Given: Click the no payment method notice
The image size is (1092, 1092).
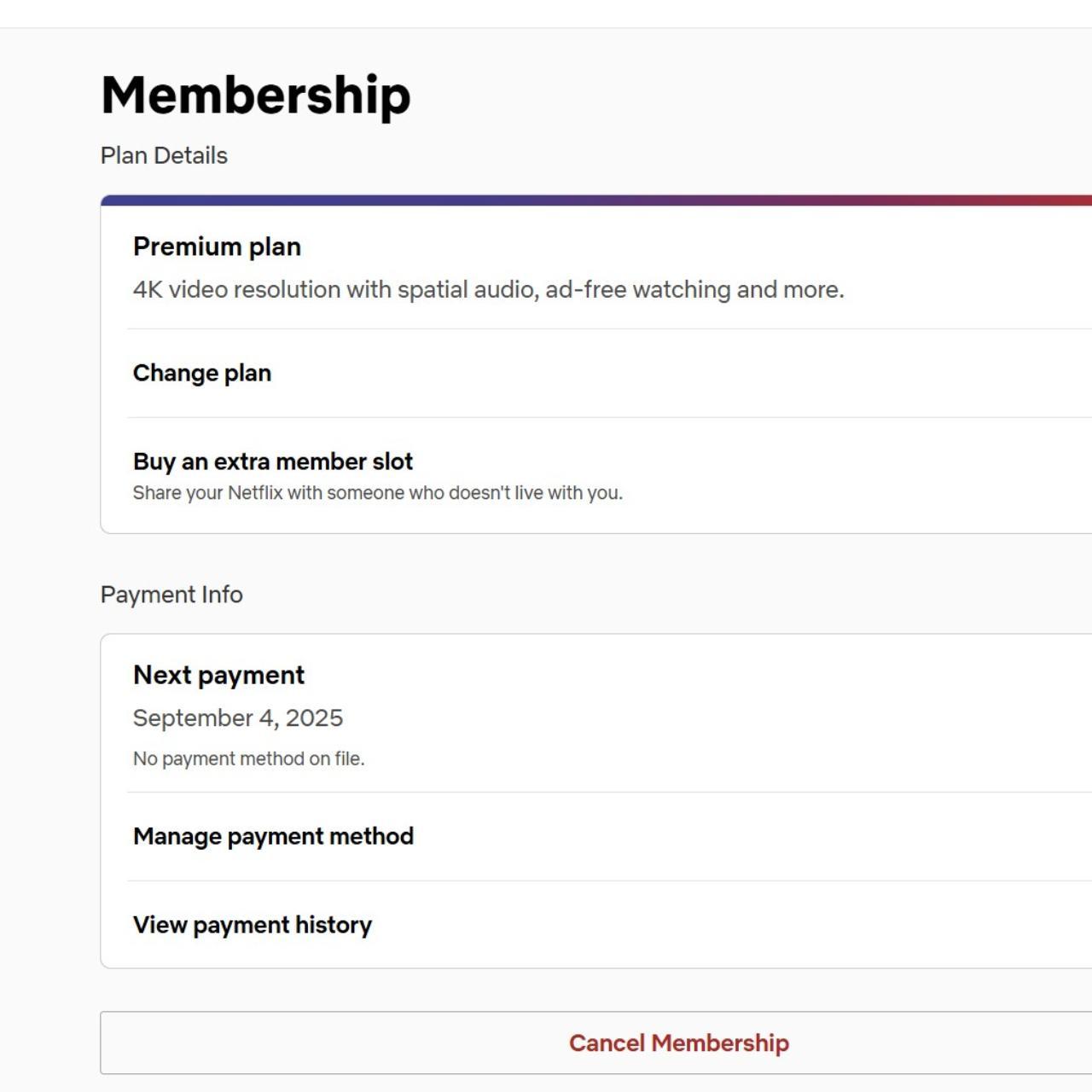Looking at the screenshot, I should point(249,758).
